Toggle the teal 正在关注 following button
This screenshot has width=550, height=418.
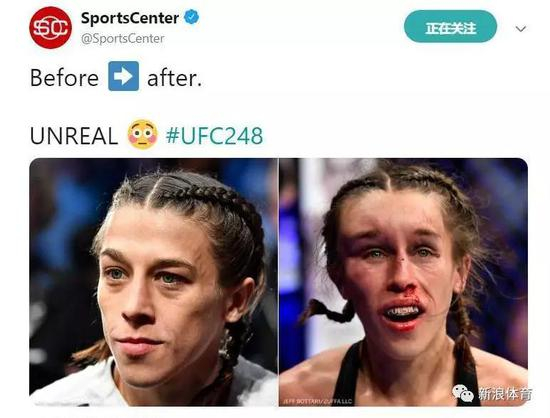450,27
